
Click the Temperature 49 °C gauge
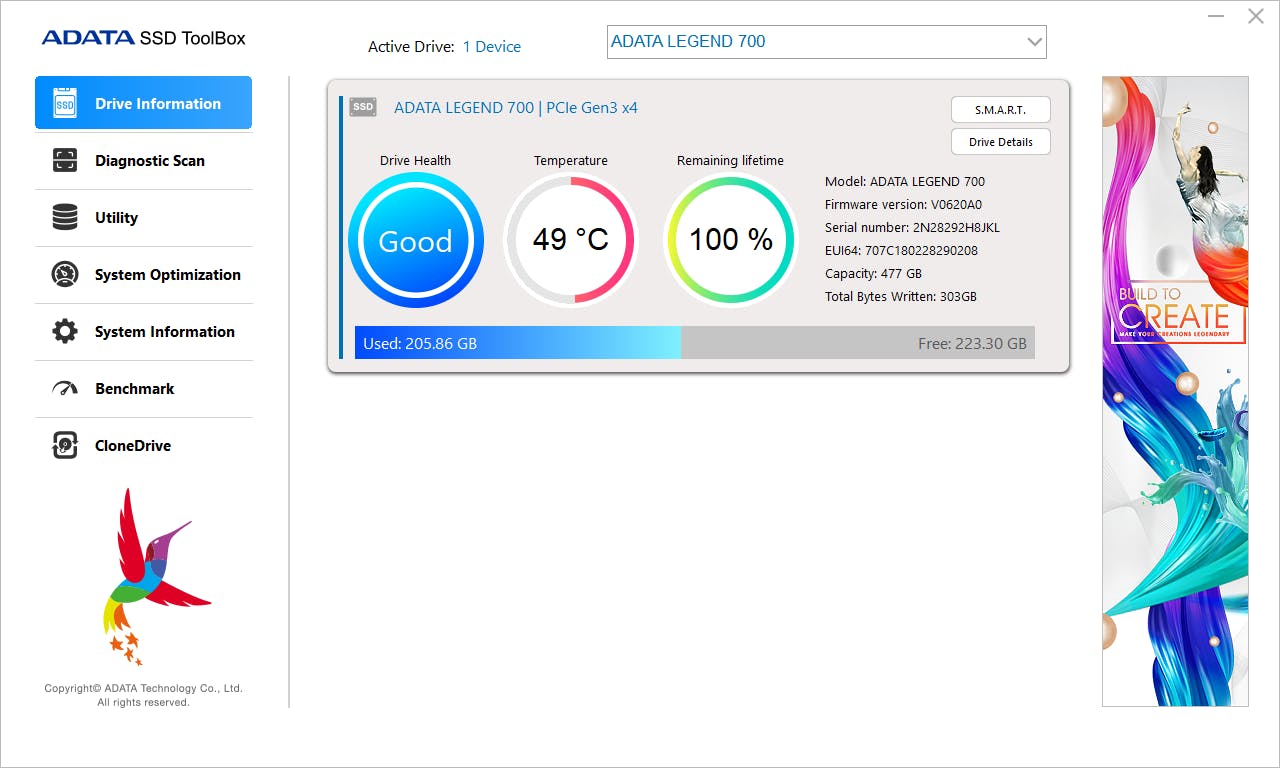pyautogui.click(x=570, y=240)
